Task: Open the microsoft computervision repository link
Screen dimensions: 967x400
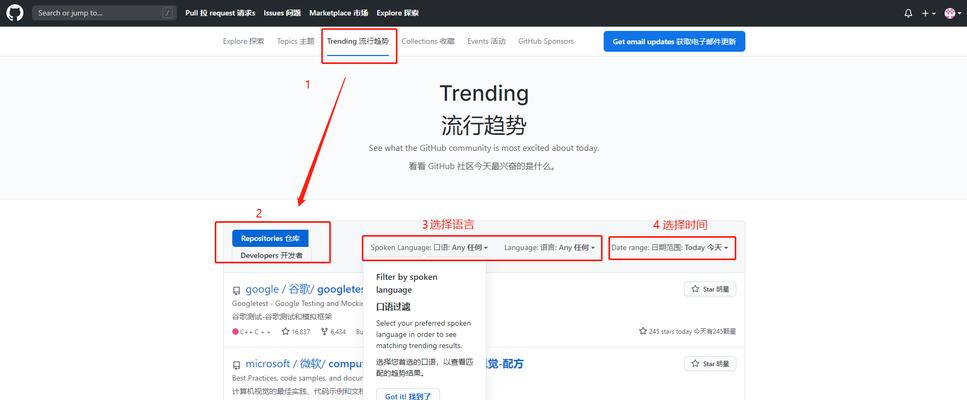Action: (x=305, y=364)
